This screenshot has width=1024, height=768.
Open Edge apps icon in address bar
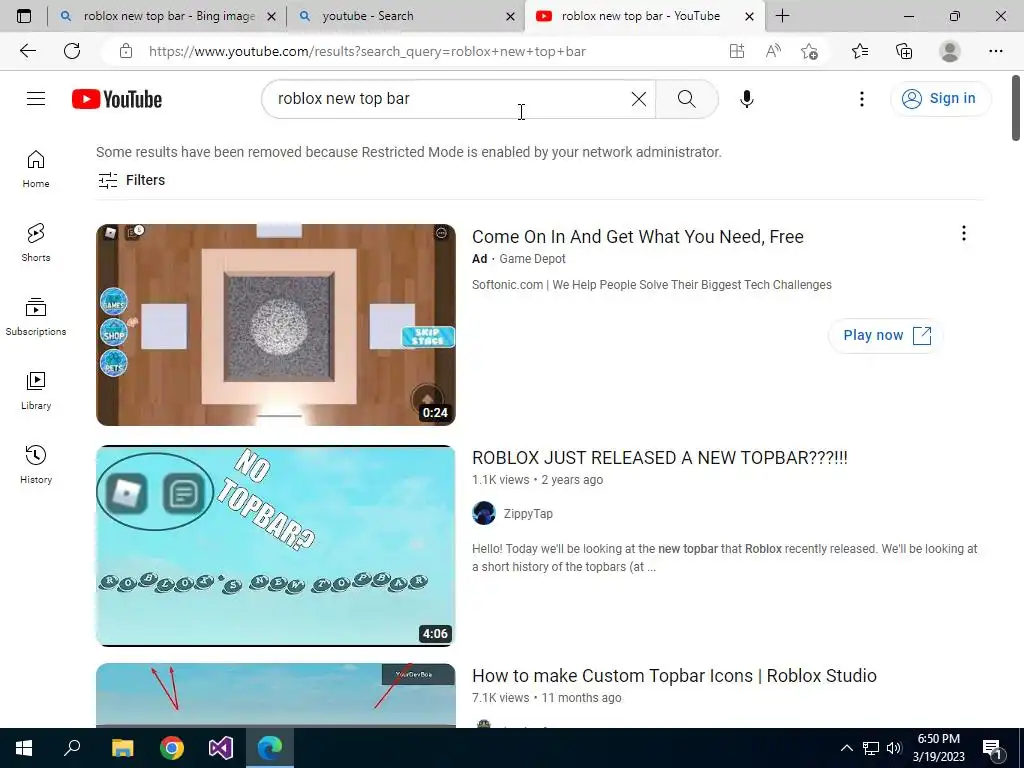click(x=737, y=51)
